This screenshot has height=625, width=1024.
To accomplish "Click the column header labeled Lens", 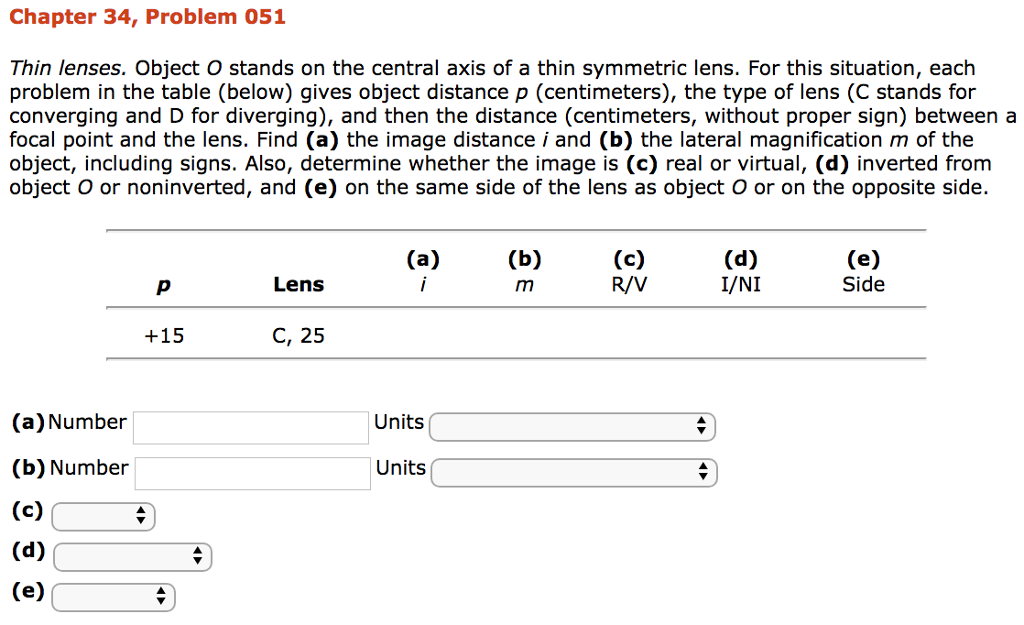I will tap(298, 284).
